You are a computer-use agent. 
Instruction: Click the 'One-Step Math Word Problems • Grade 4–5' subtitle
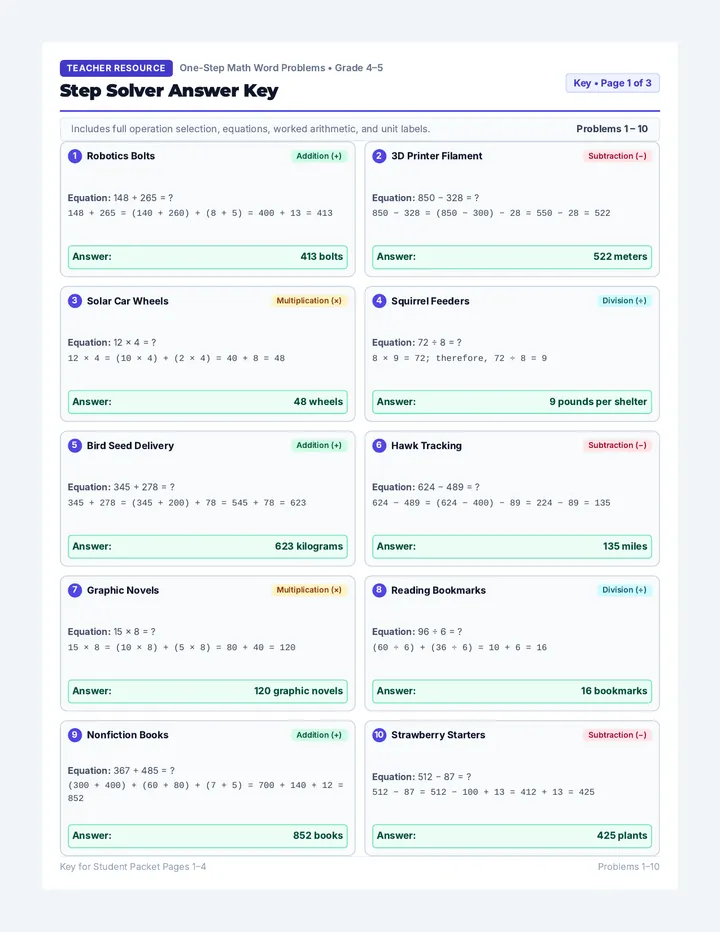[x=281, y=68]
